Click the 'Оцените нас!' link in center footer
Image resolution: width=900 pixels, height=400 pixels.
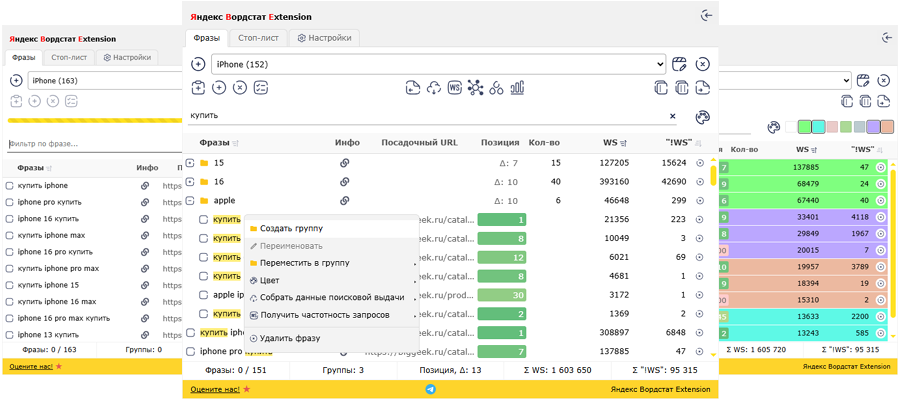coord(215,388)
